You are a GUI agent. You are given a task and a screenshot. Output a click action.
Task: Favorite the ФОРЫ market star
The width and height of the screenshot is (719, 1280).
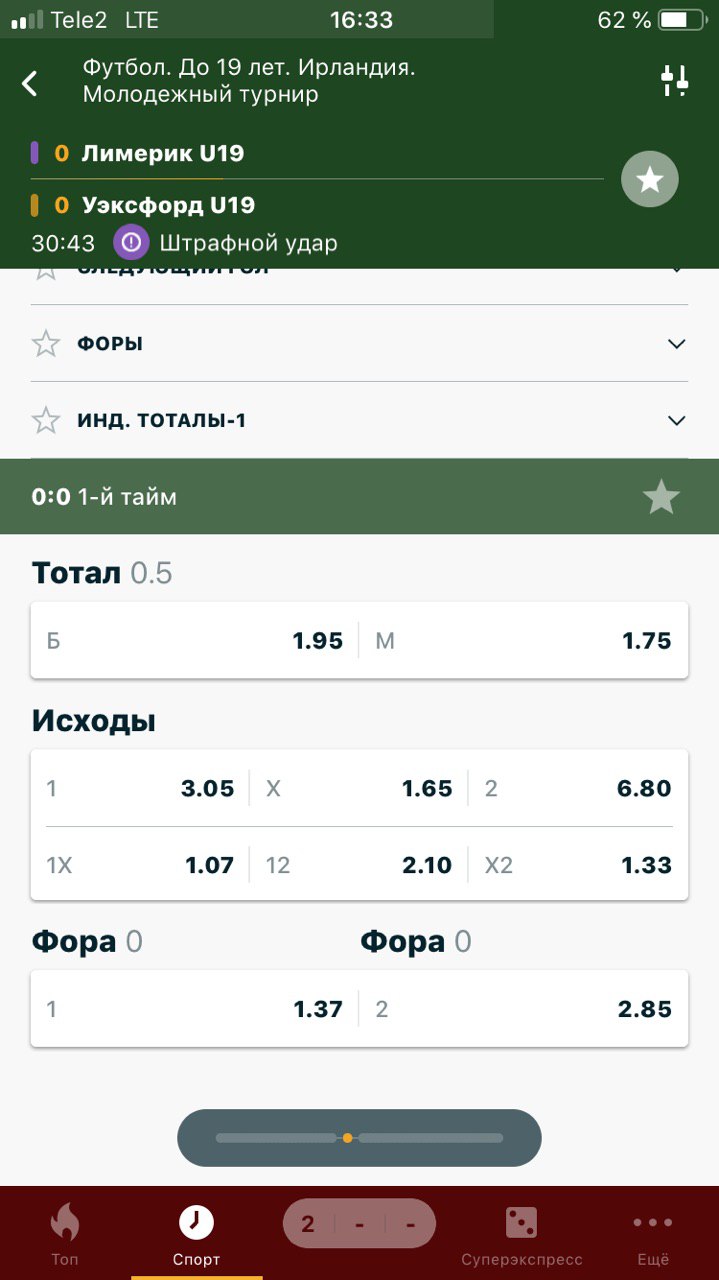(46, 344)
